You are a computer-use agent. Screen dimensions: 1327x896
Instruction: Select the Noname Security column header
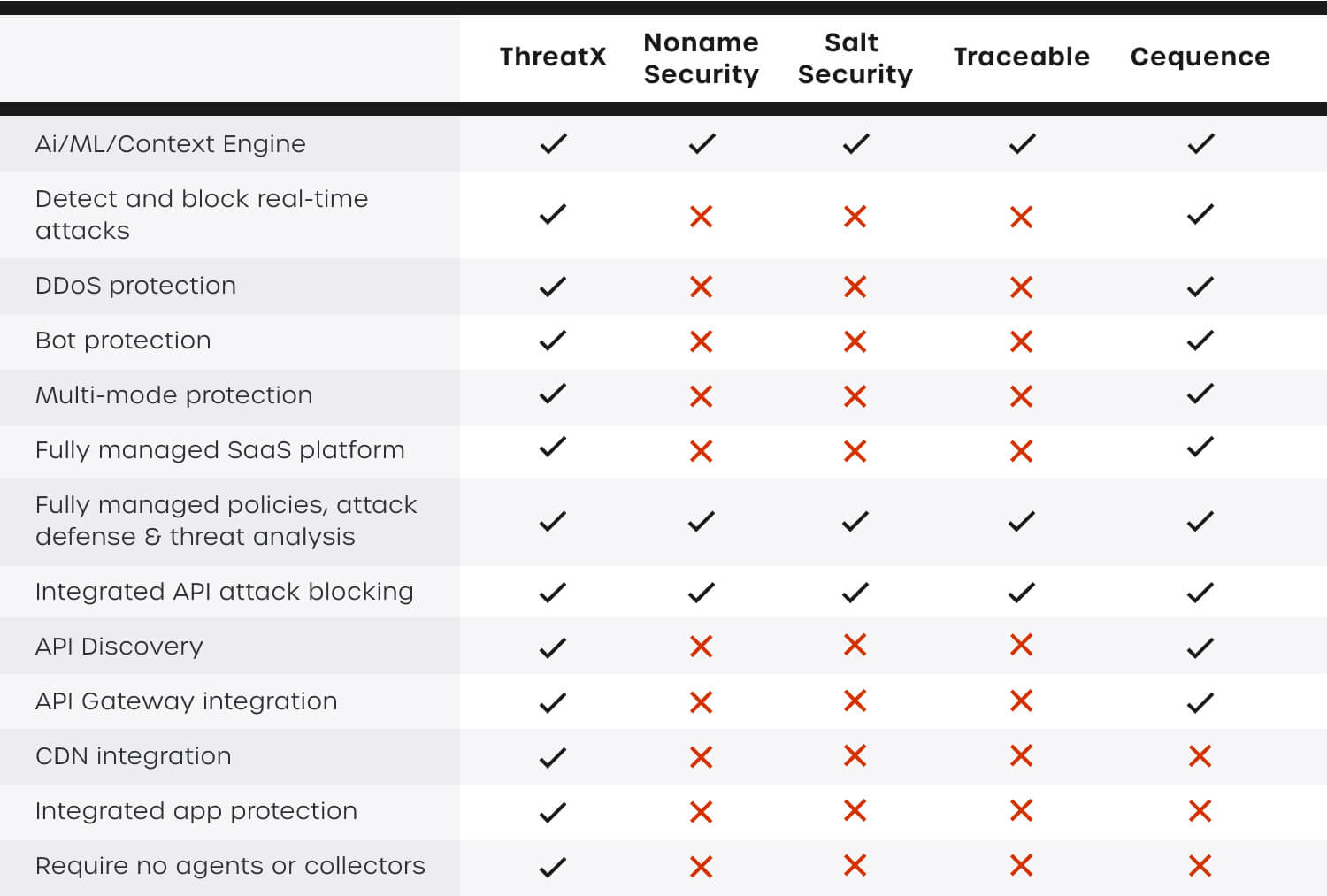702,58
